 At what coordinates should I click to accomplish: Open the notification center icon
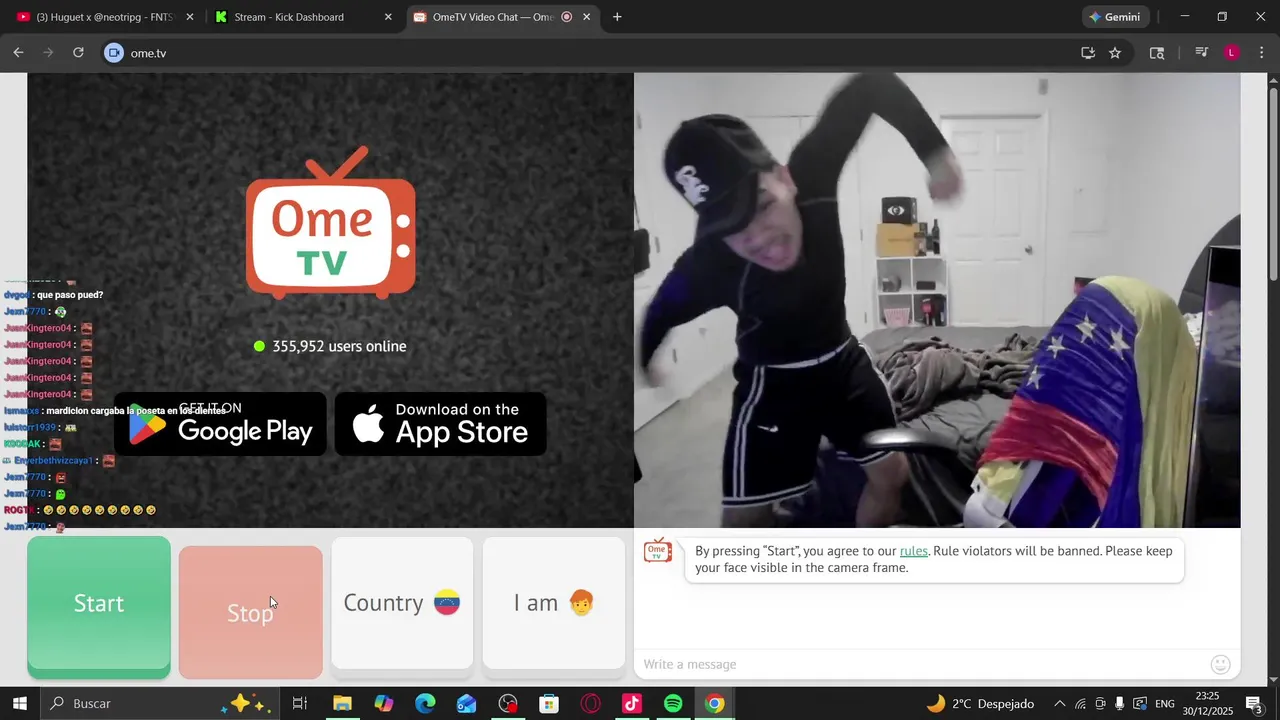pyautogui.click(x=1254, y=703)
